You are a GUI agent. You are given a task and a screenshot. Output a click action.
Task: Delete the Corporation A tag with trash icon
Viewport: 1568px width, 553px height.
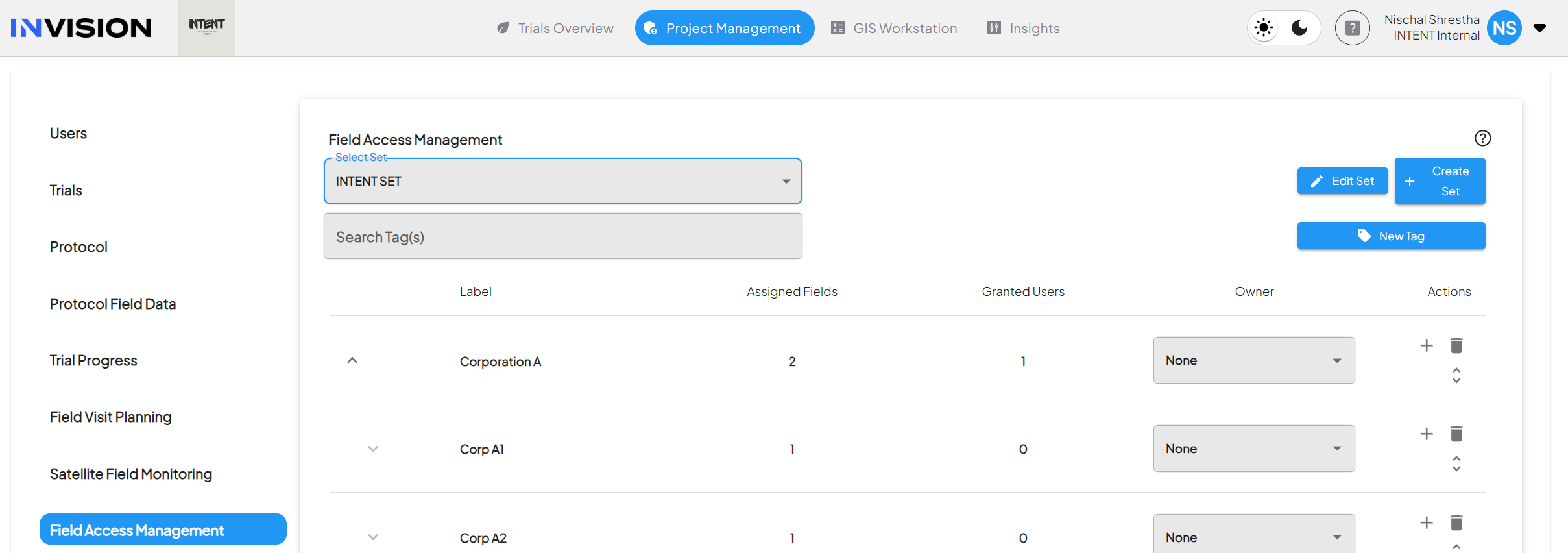[x=1456, y=345]
